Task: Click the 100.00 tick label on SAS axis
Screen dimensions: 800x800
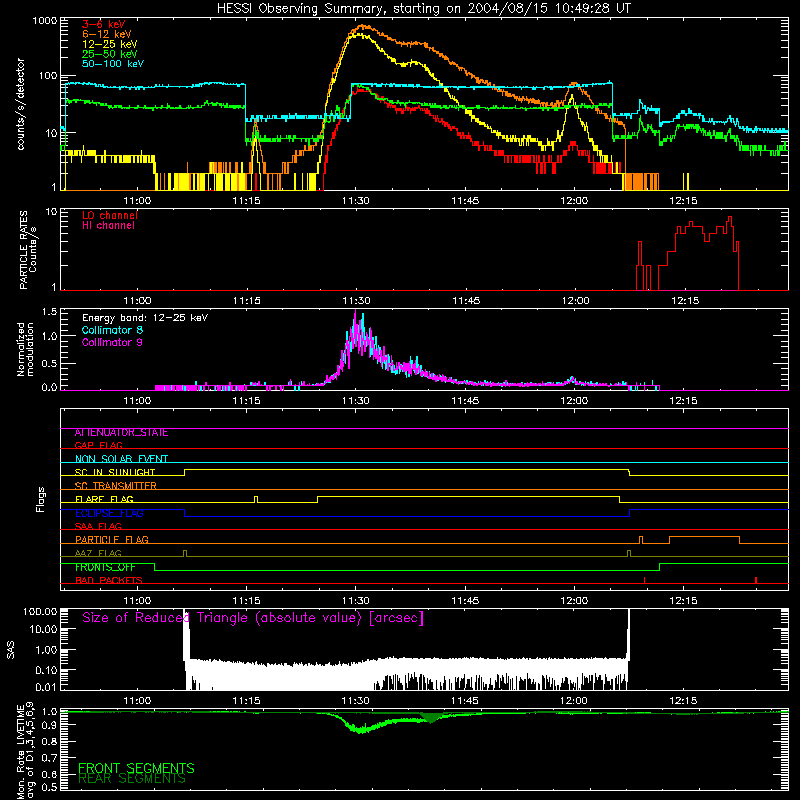Action: pyautogui.click(x=40, y=611)
